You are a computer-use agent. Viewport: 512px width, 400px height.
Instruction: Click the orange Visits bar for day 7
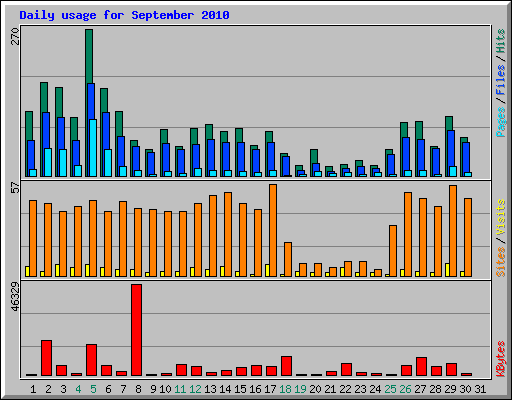click(x=123, y=239)
